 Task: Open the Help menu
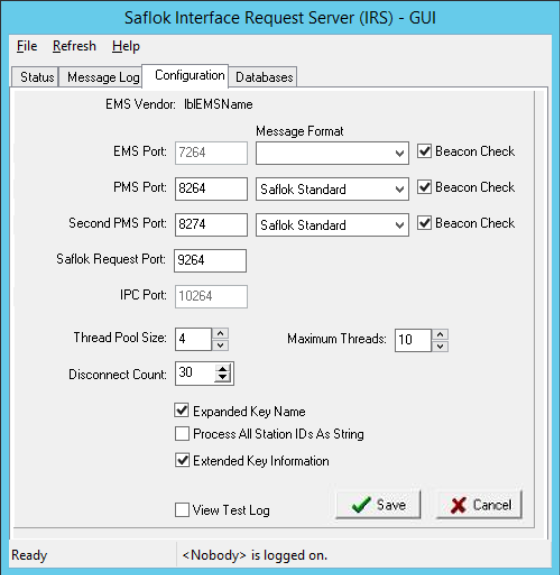tap(126, 46)
